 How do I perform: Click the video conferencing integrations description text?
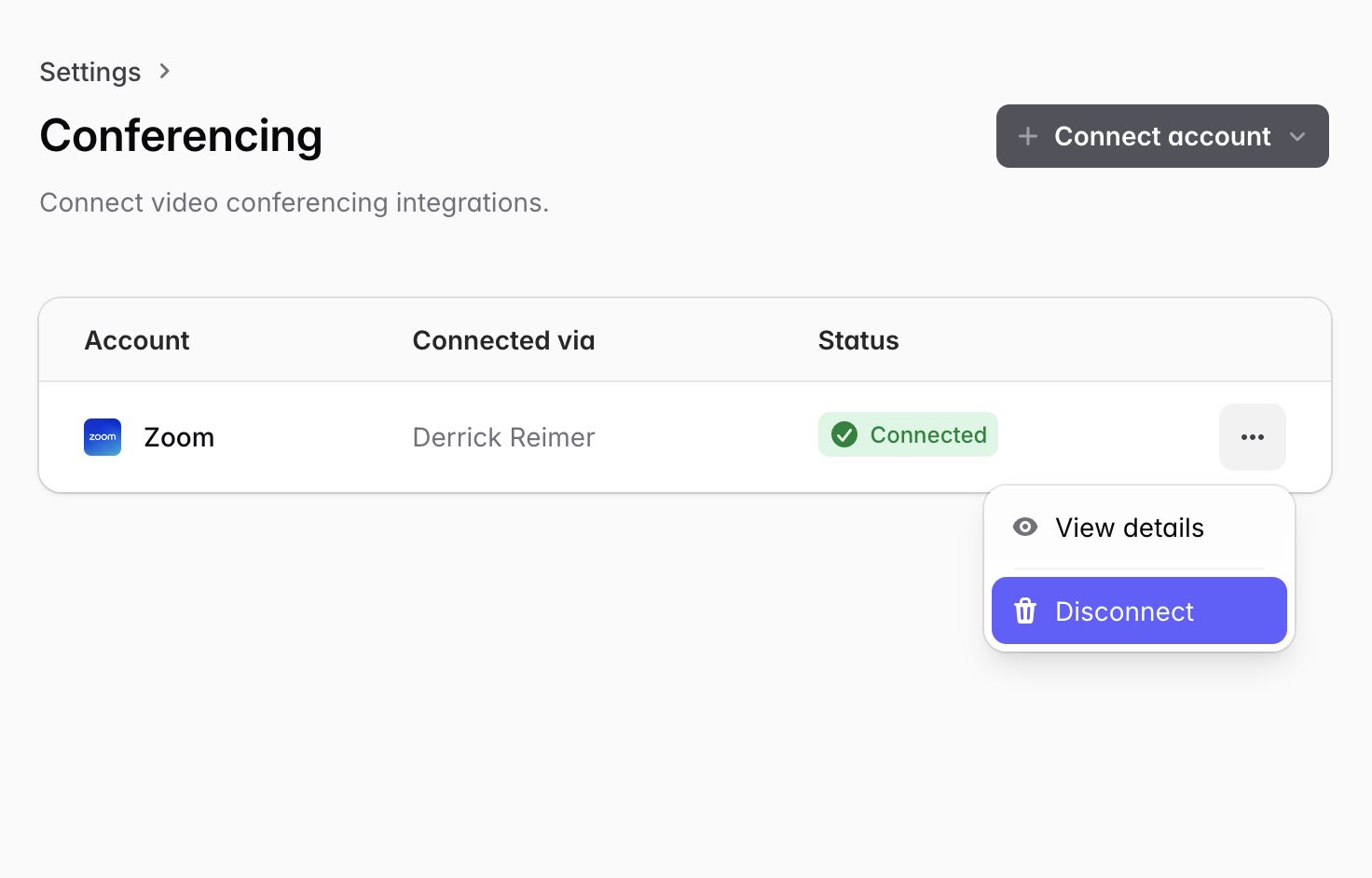pos(294,202)
